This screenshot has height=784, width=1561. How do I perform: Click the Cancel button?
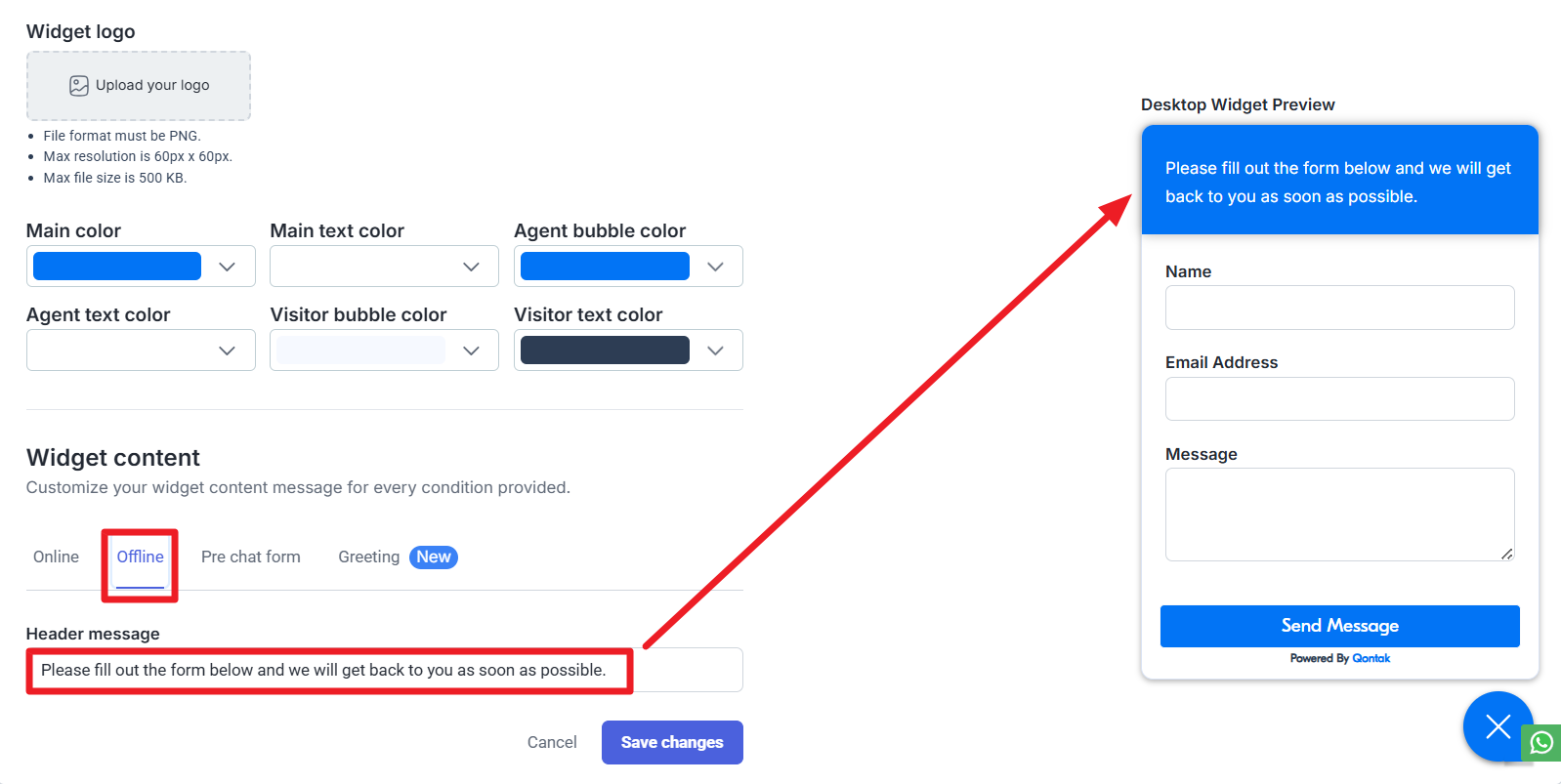[x=552, y=742]
